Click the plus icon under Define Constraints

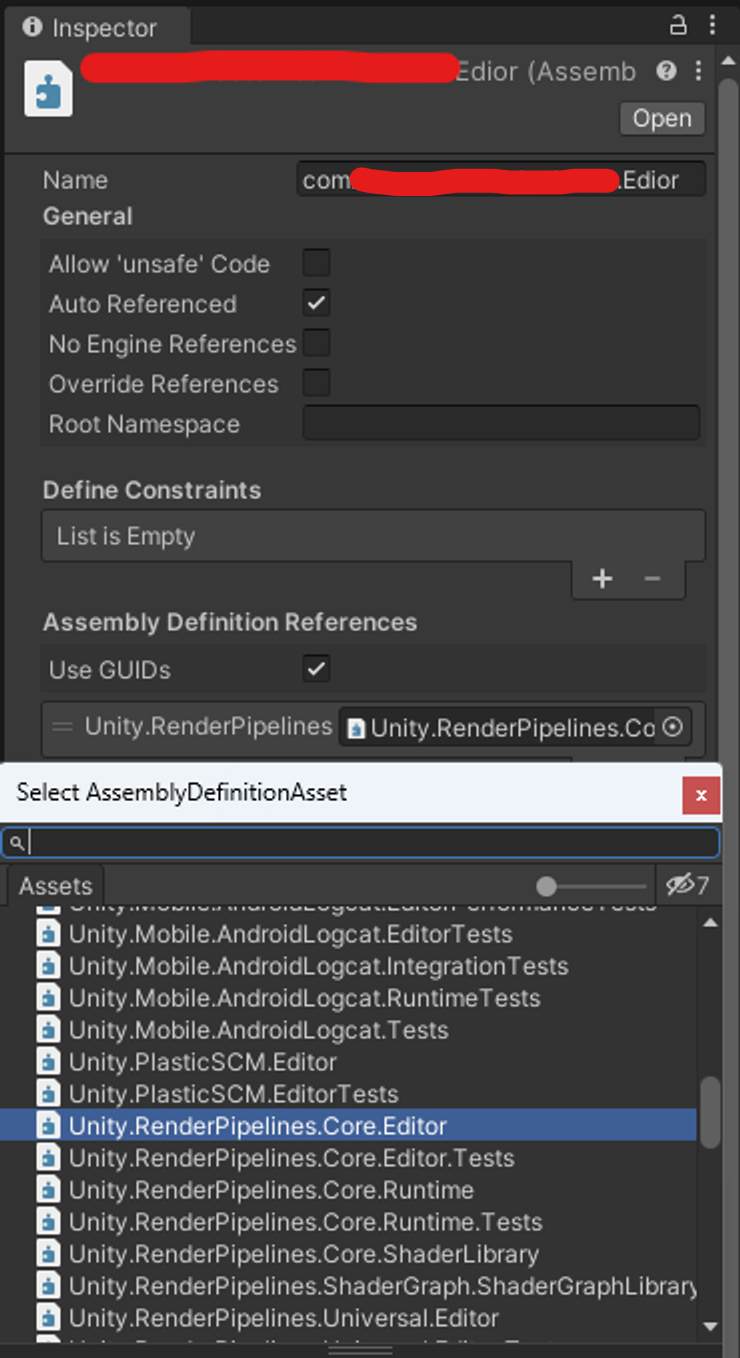(x=602, y=579)
